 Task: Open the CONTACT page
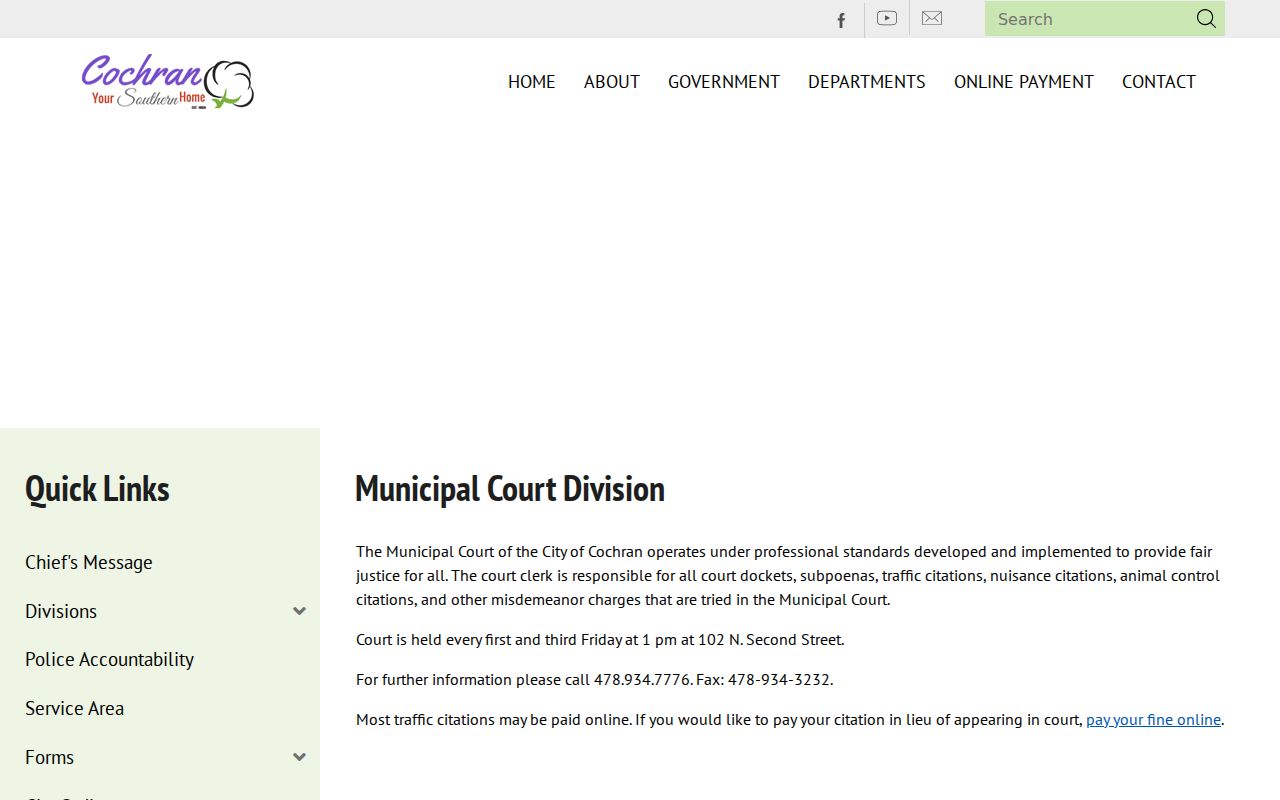[1159, 82]
